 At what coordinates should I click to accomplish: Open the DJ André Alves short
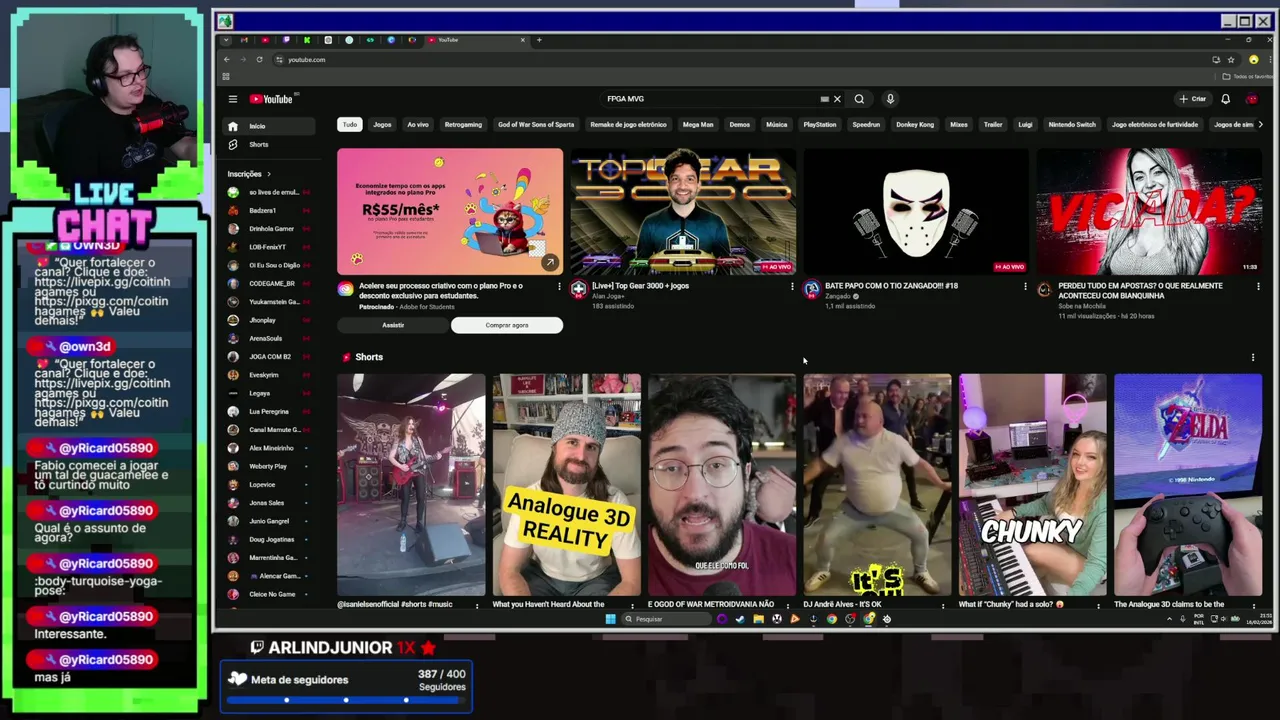click(x=877, y=485)
